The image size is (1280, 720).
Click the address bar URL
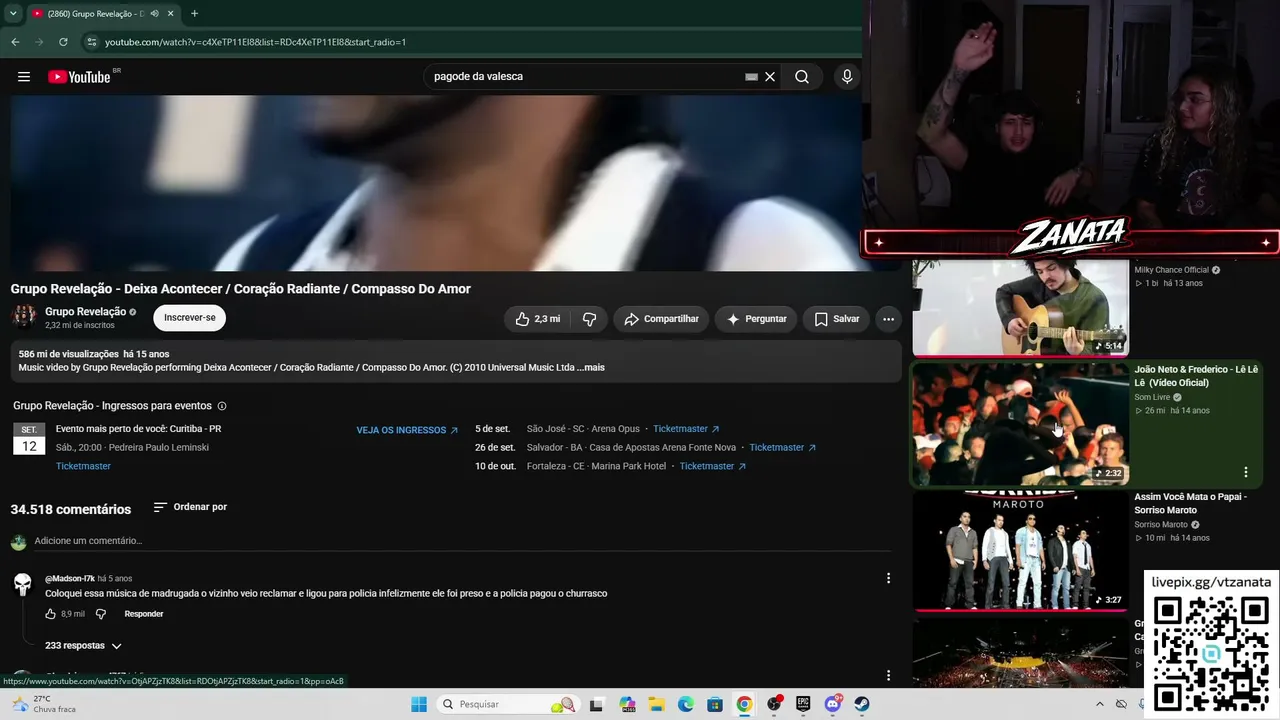coord(255,42)
